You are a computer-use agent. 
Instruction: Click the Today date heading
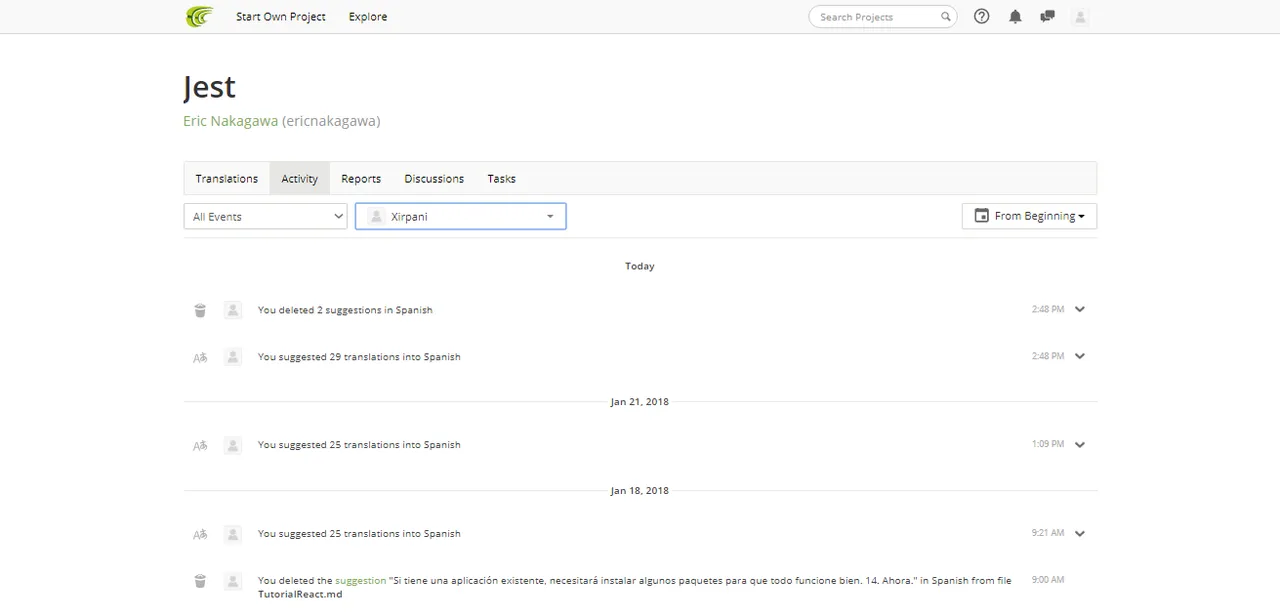640,266
